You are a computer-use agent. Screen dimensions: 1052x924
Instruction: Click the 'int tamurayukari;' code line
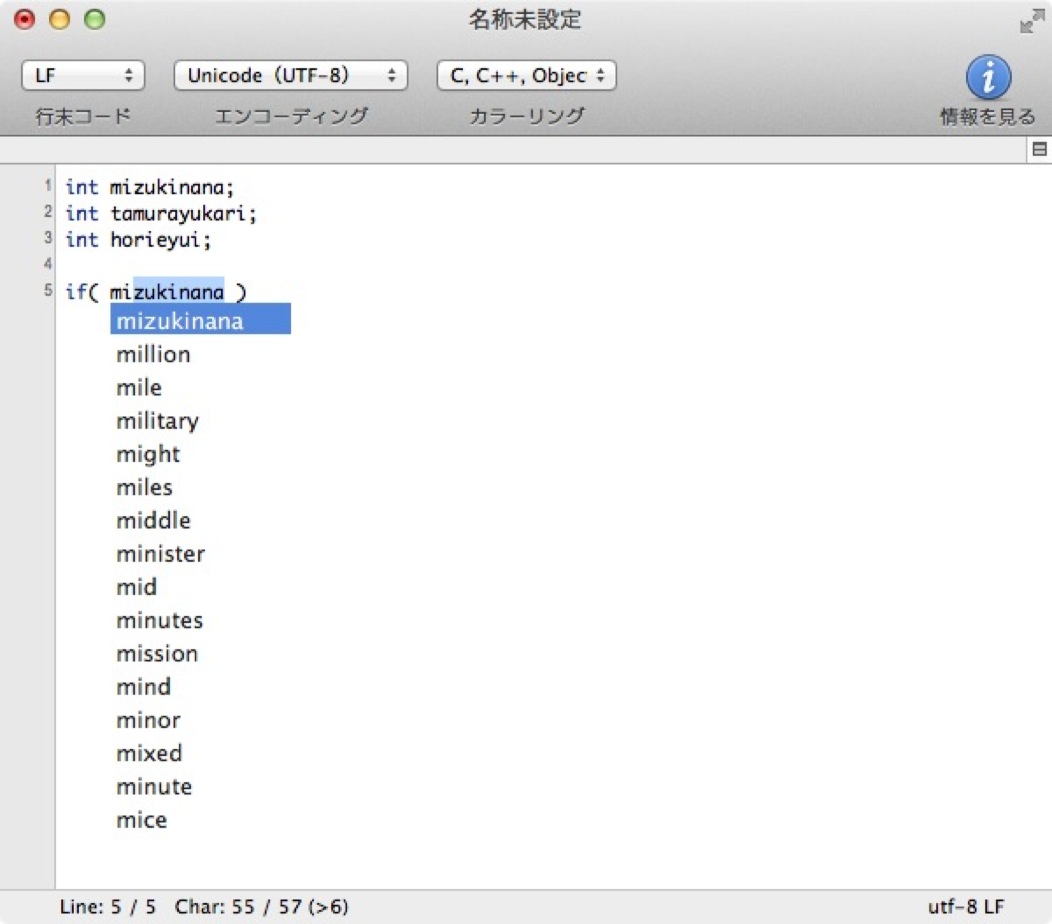(x=161, y=213)
